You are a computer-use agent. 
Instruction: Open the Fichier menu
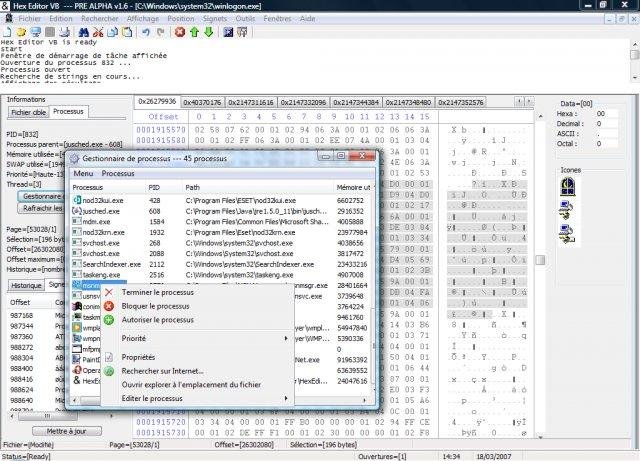click(29, 18)
